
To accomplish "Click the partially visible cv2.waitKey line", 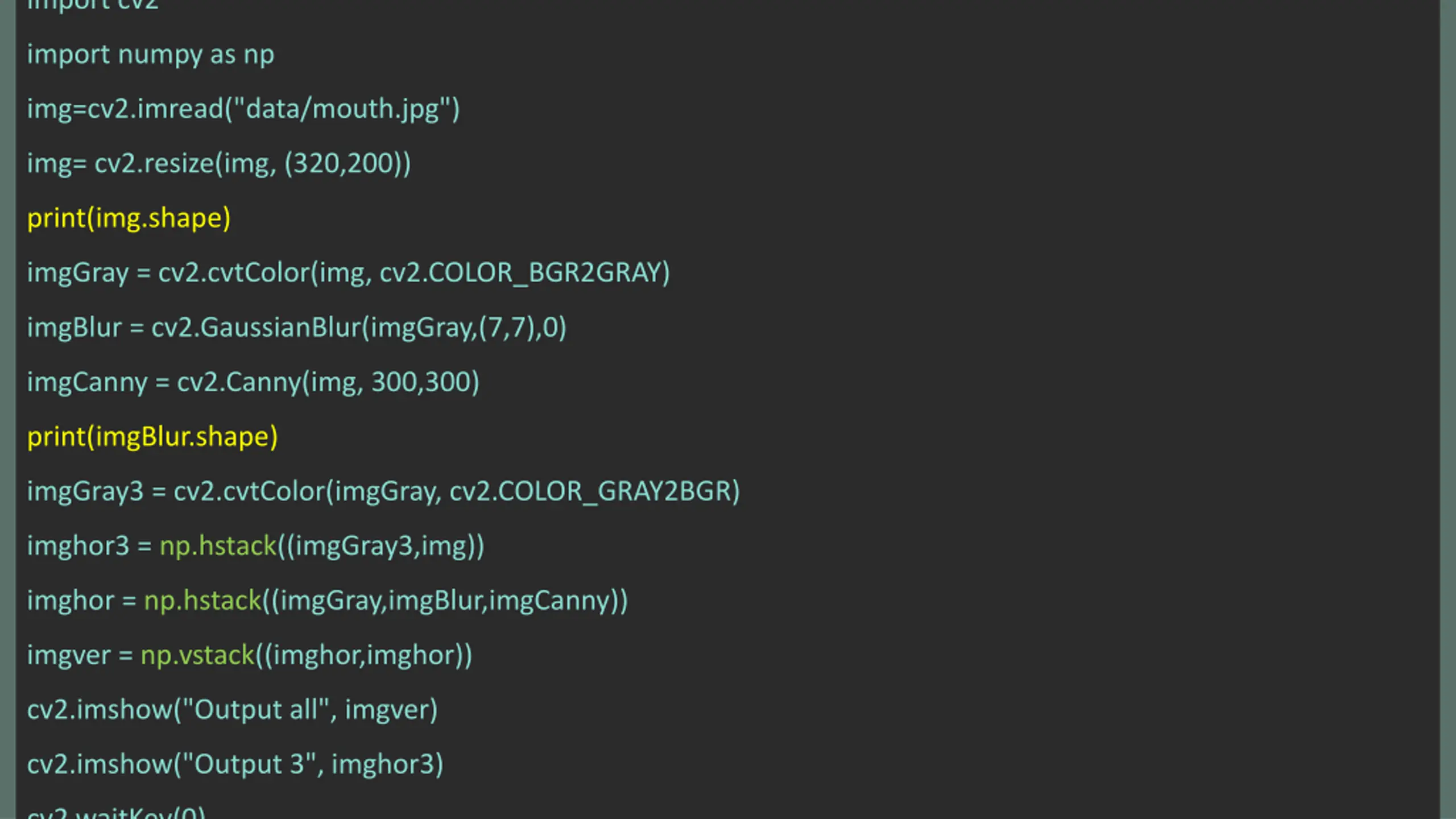I will [117, 812].
